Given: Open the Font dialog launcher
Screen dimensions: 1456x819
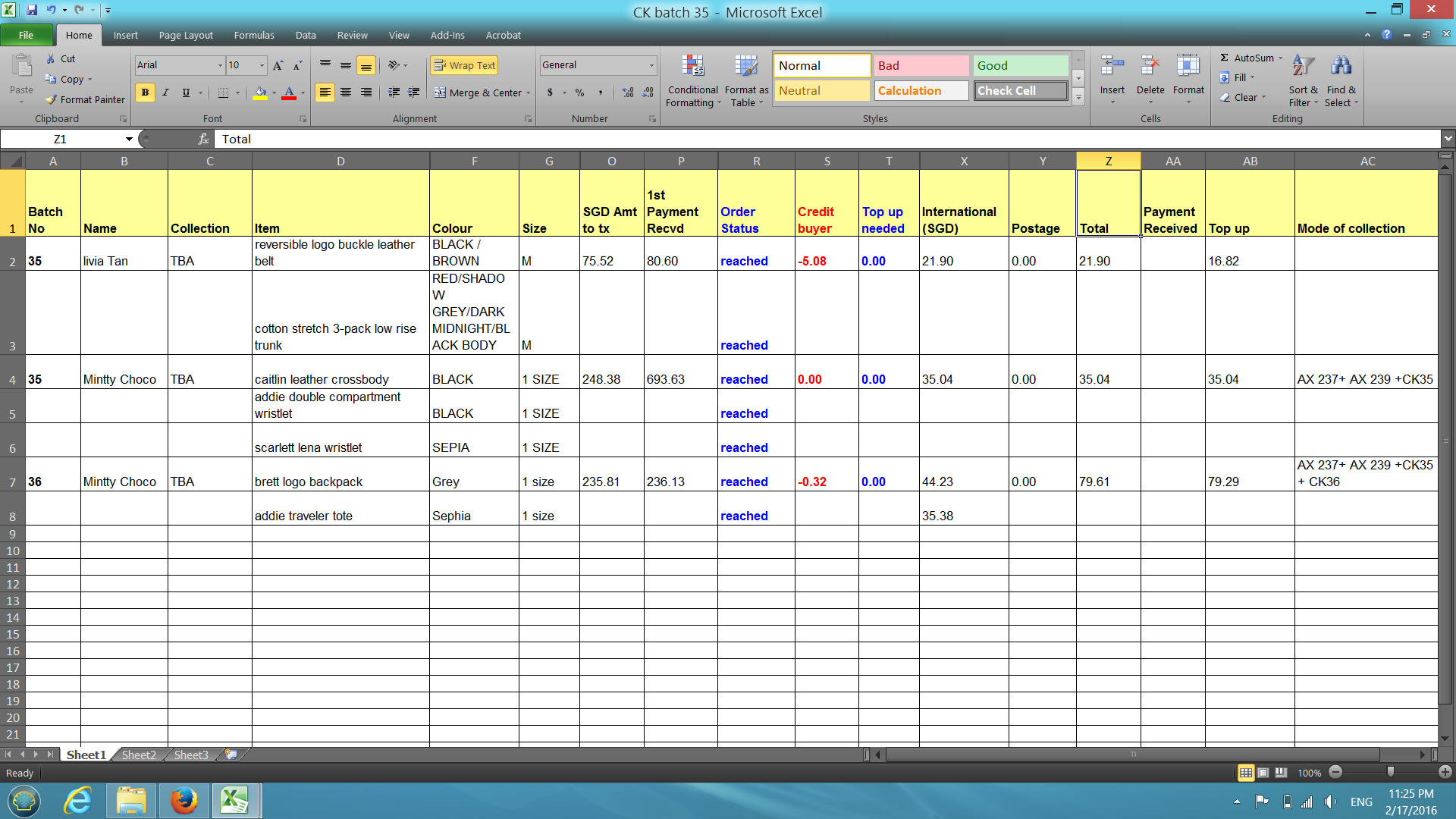Looking at the screenshot, I should (x=303, y=119).
